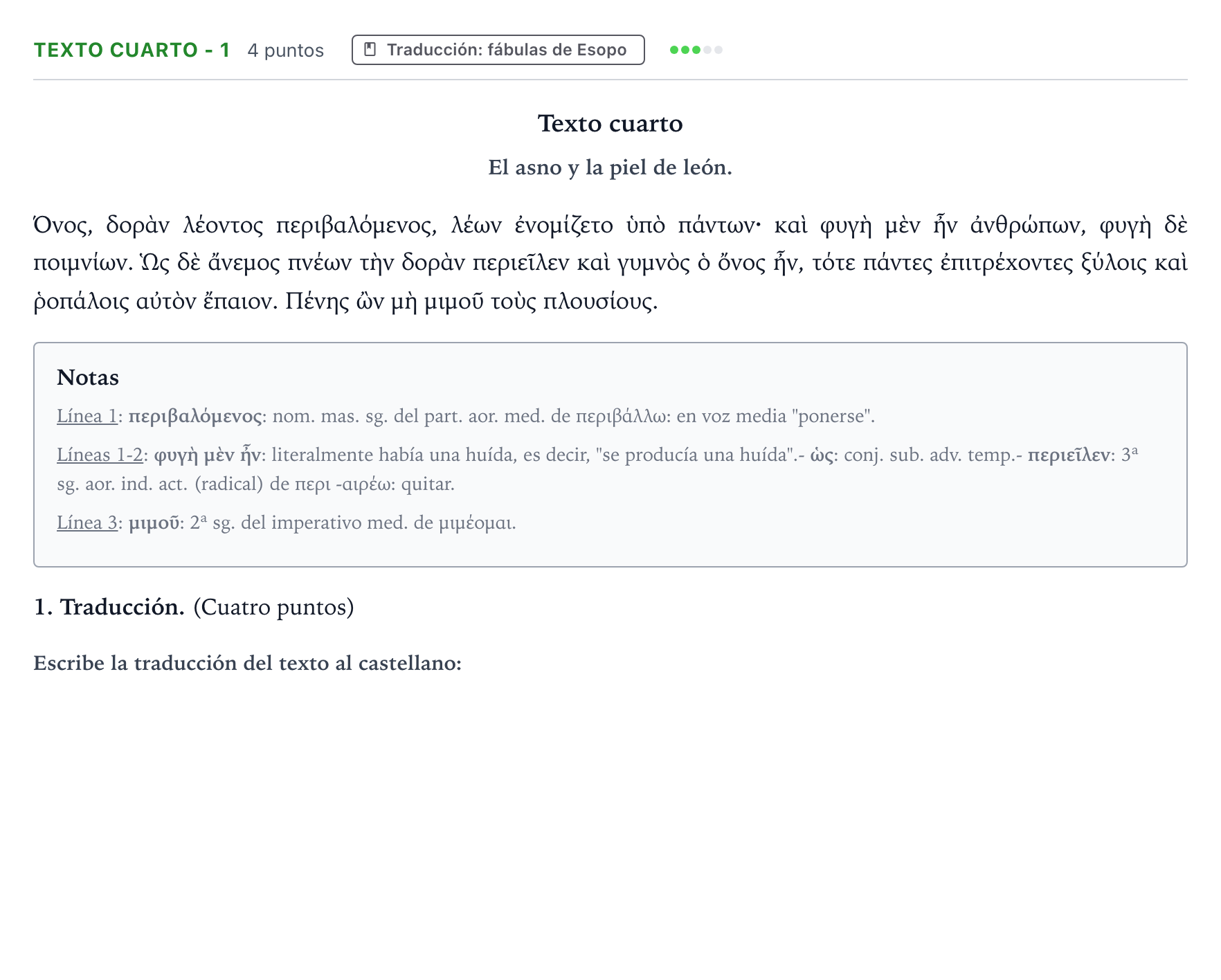The height and width of the screenshot is (980, 1221).
Task: Click the green difficulty dots indicator
Action: 696,50
